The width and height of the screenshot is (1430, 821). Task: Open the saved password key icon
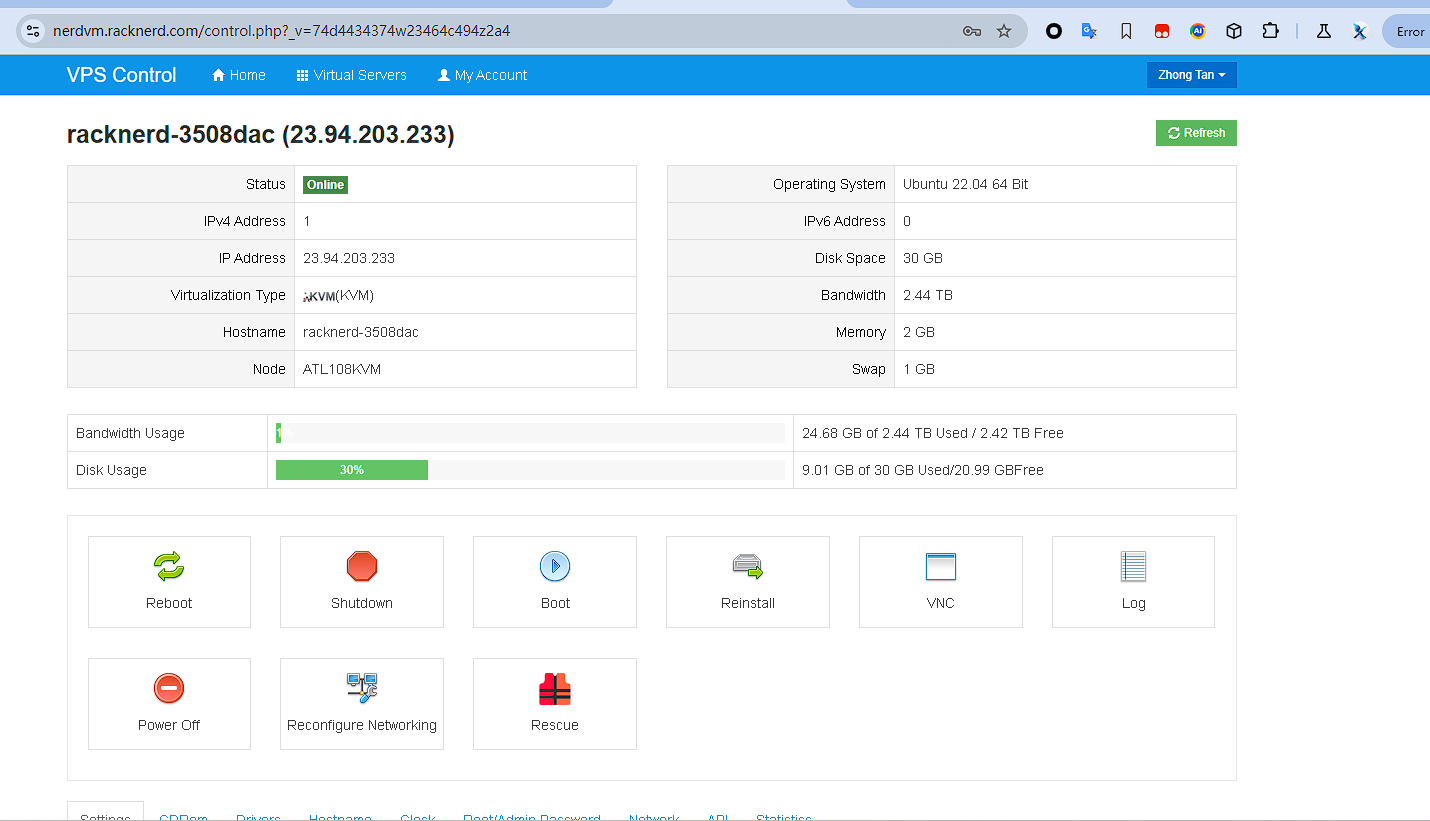coord(972,31)
